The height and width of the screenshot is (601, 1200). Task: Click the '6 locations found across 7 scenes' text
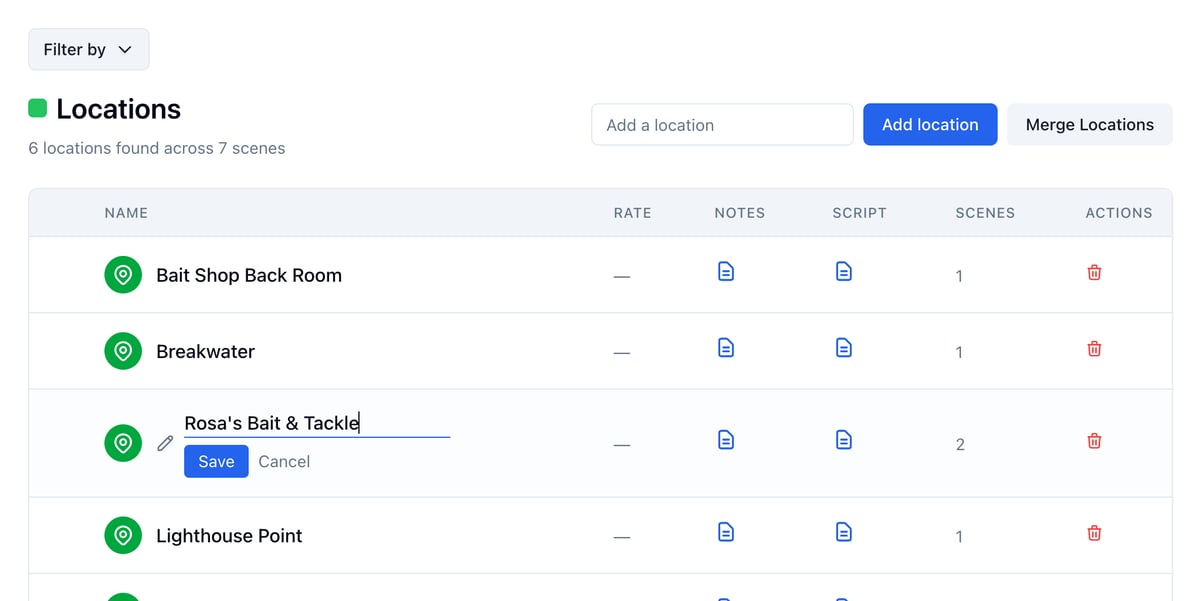coord(157,148)
